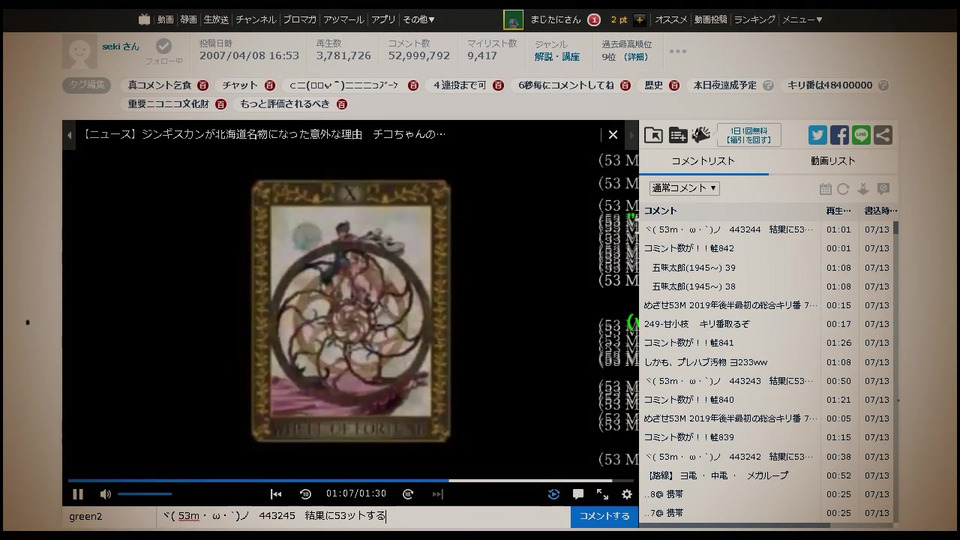Open the 生放送 menu item
The image size is (960, 540).
coord(216,20)
